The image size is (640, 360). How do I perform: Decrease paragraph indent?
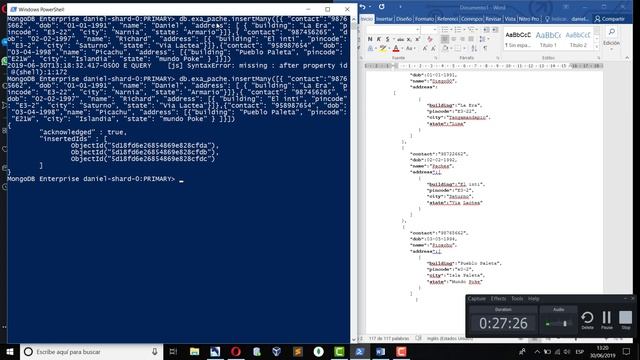(486, 30)
